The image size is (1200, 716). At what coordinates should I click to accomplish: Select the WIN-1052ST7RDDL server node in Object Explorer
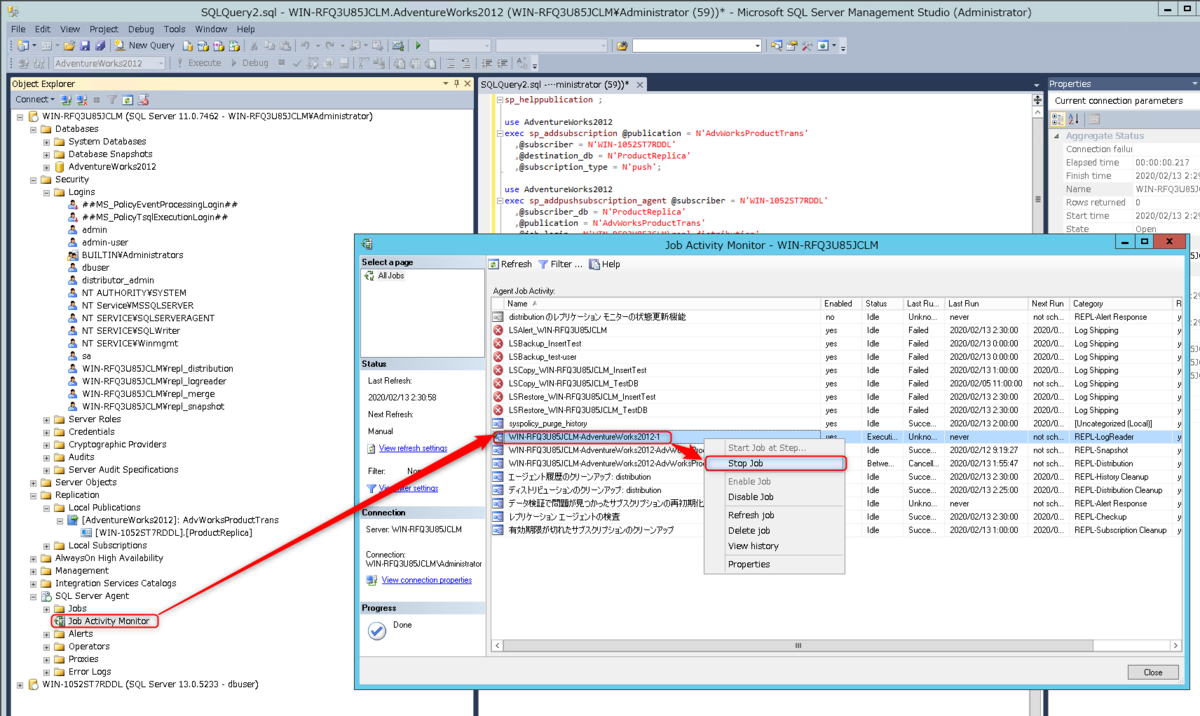(152, 684)
